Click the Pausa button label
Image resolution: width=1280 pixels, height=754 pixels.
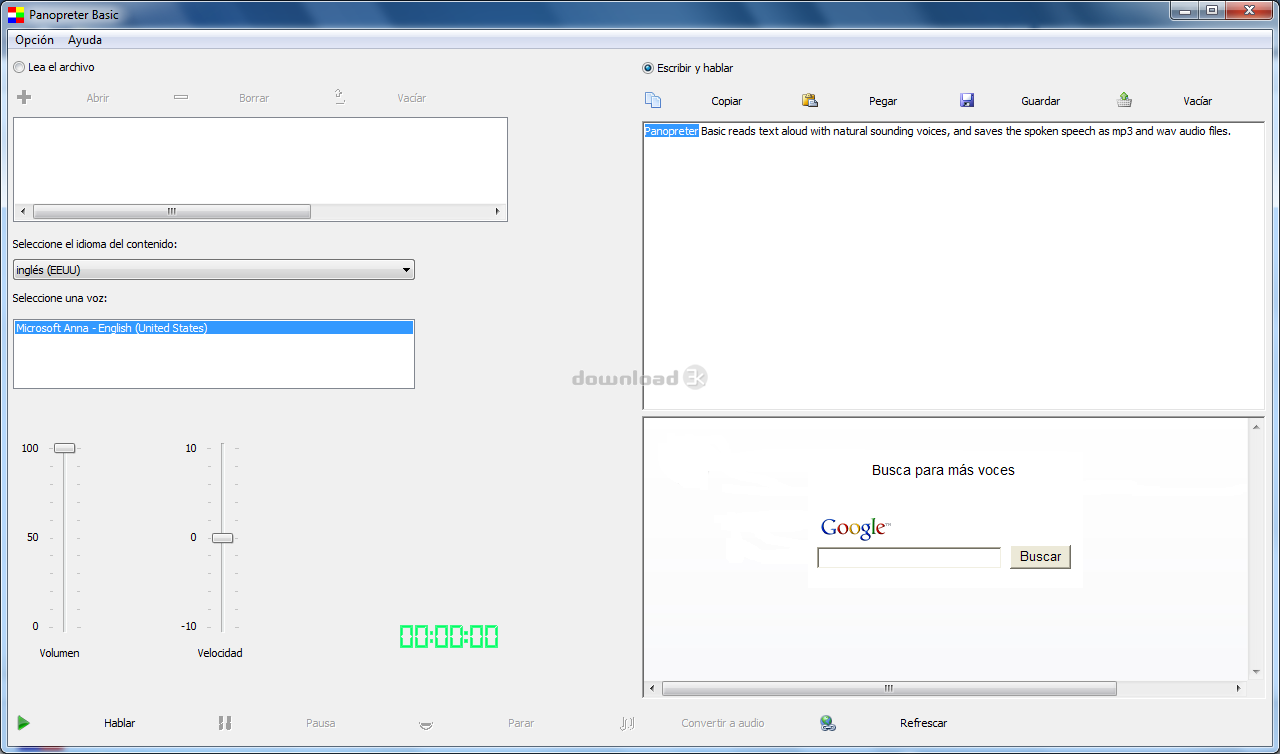pyautogui.click(x=321, y=723)
